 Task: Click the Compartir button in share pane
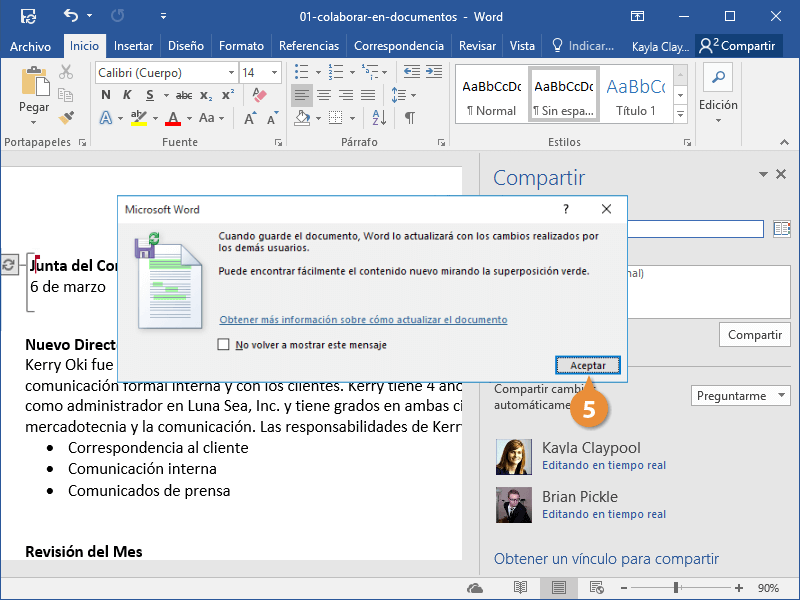click(755, 335)
